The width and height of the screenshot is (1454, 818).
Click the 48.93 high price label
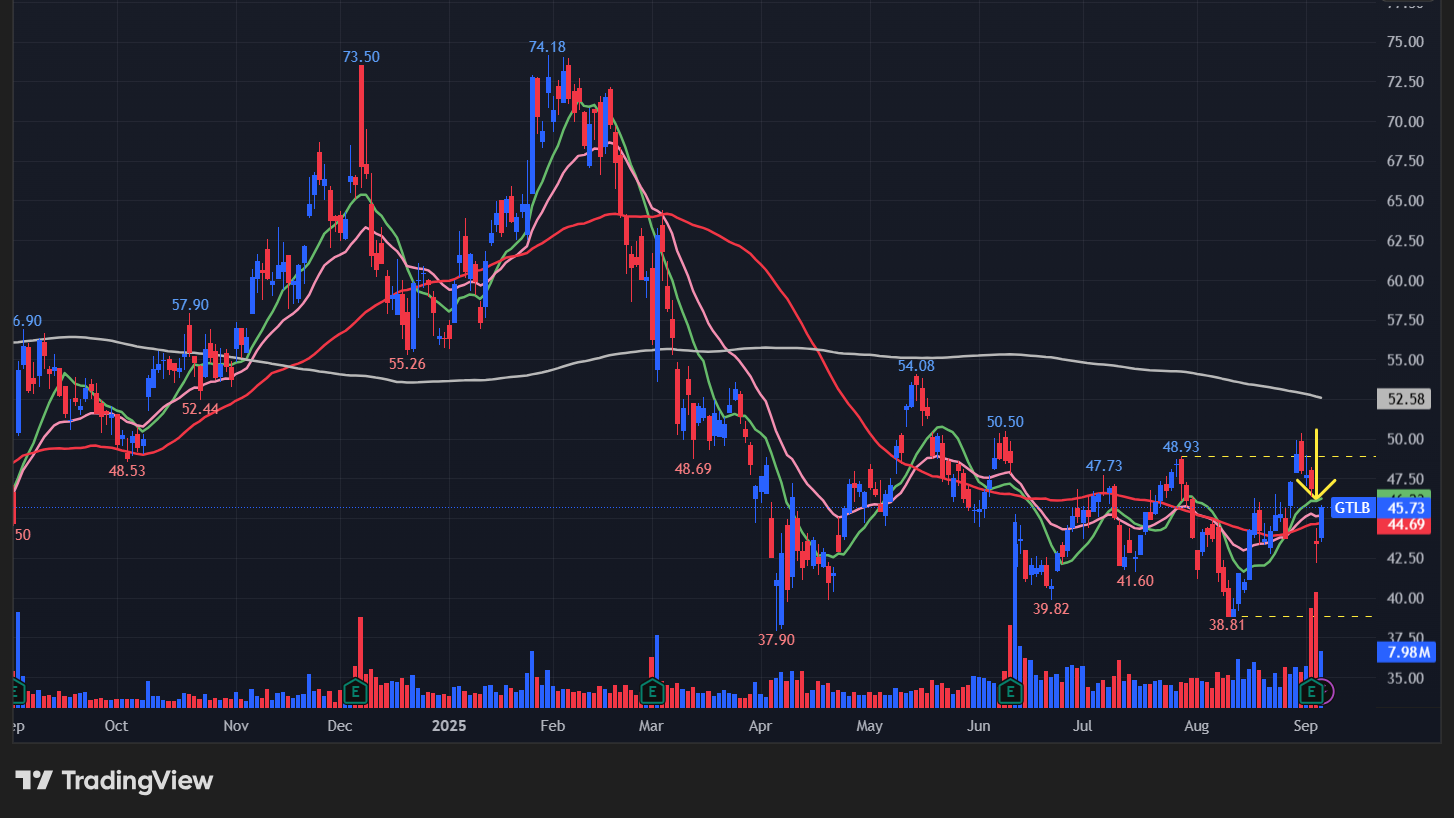click(1181, 447)
